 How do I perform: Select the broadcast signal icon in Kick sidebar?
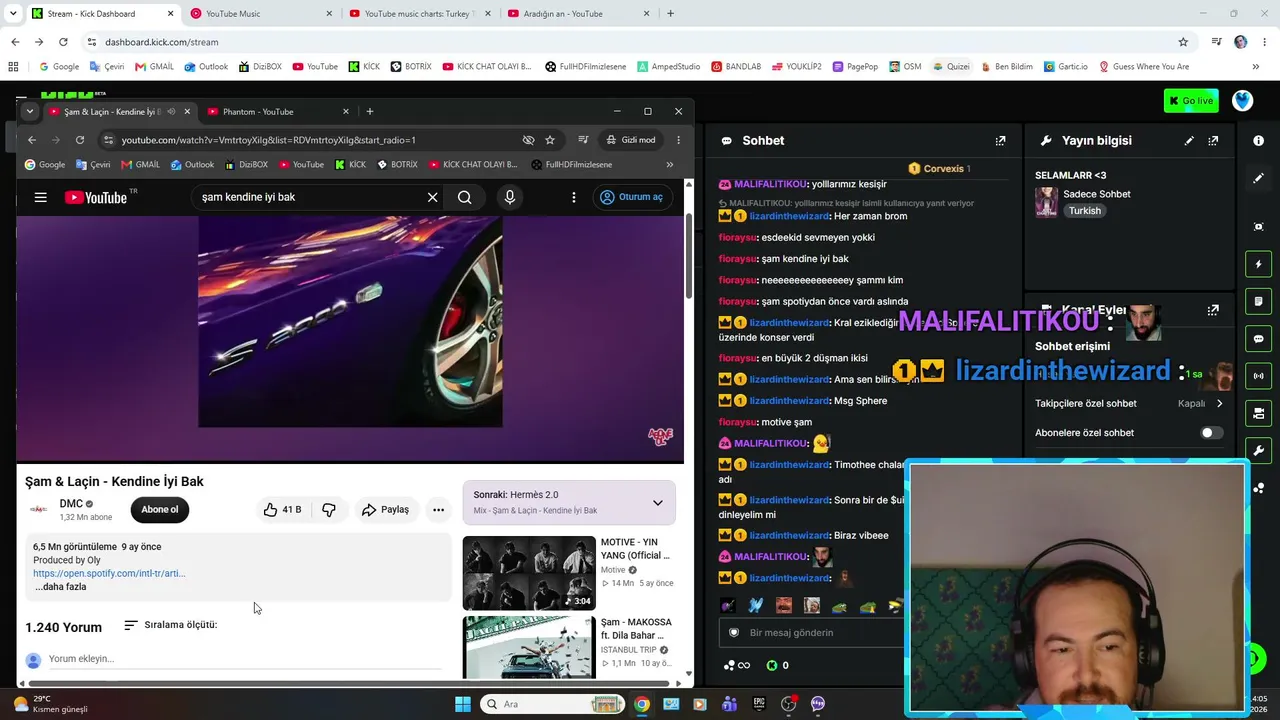pyautogui.click(x=1258, y=376)
